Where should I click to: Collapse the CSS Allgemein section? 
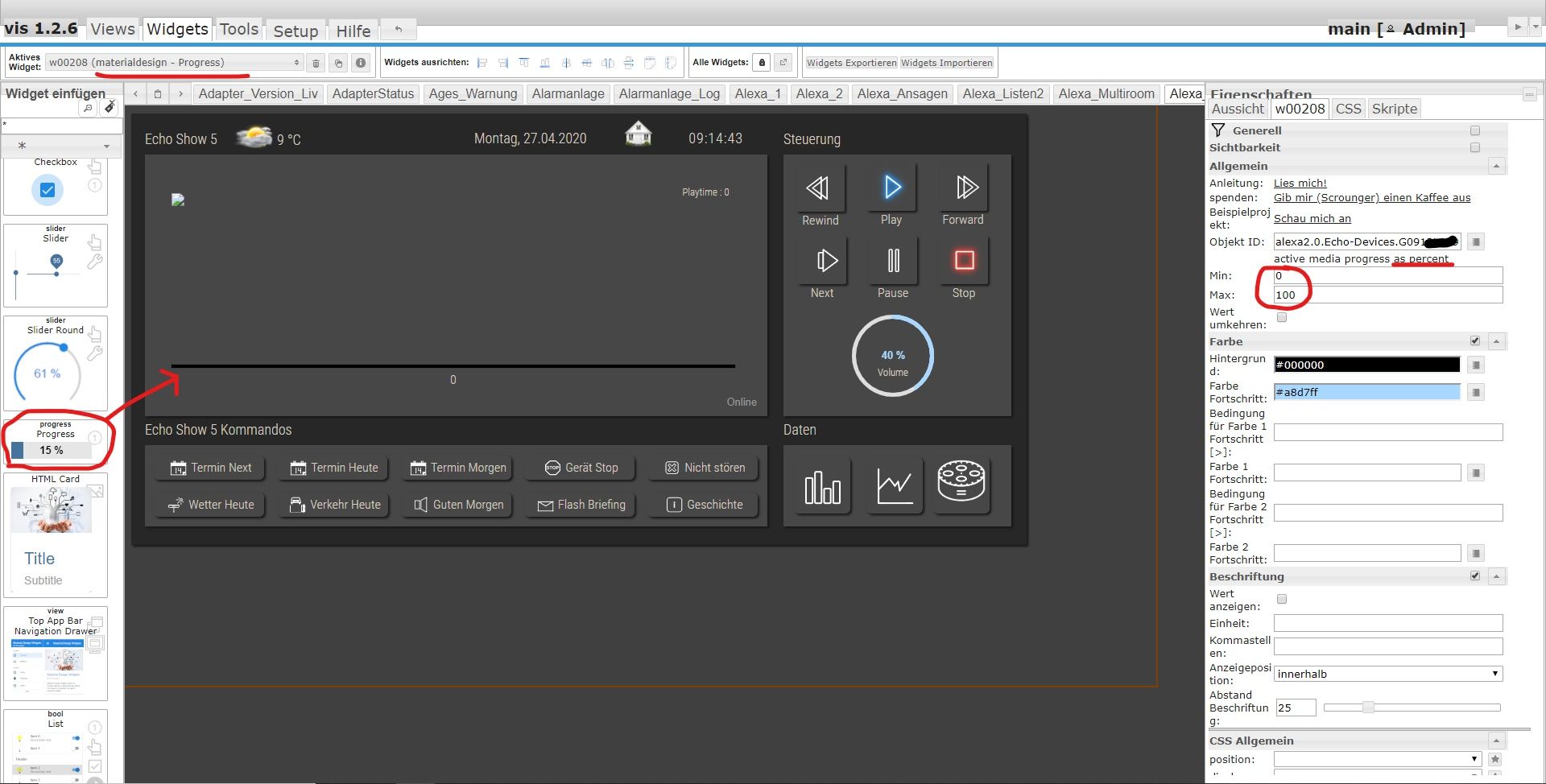click(1496, 741)
